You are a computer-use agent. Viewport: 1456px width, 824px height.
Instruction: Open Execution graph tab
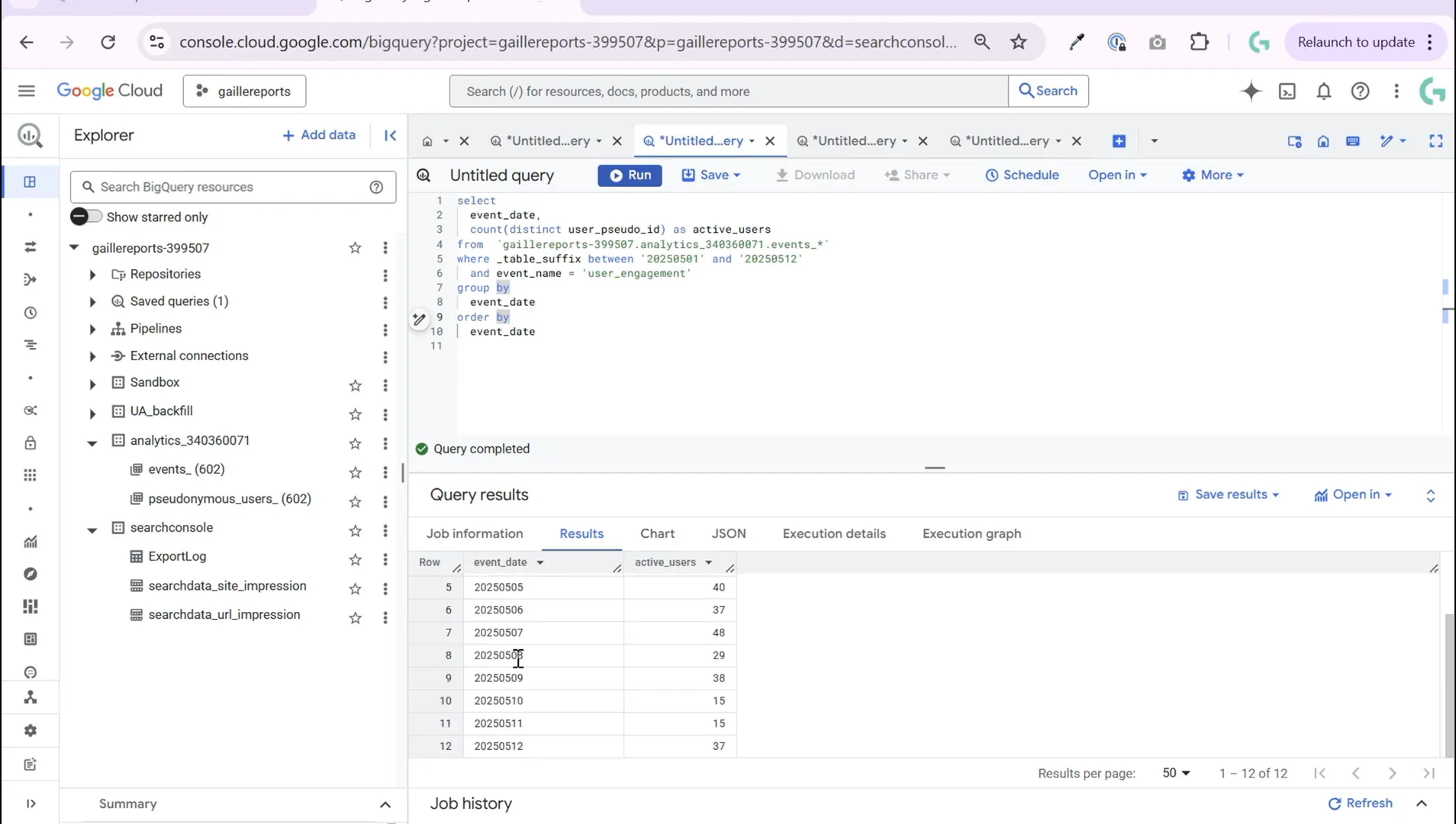[x=971, y=533]
